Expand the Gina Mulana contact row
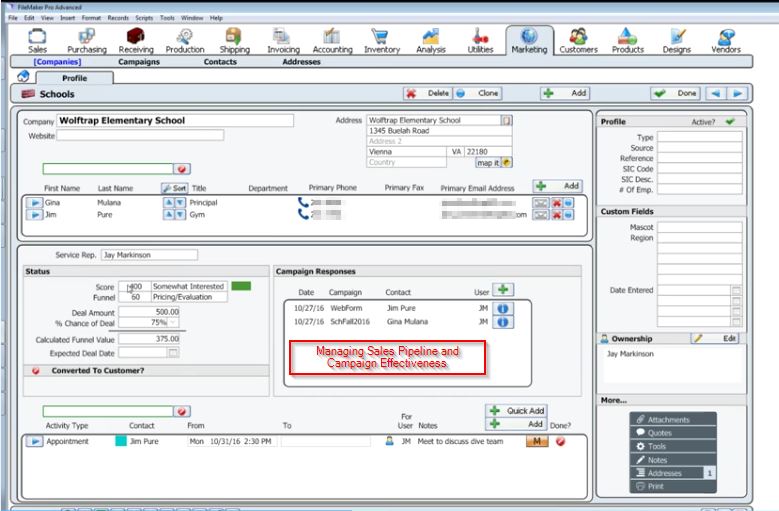 (34, 203)
